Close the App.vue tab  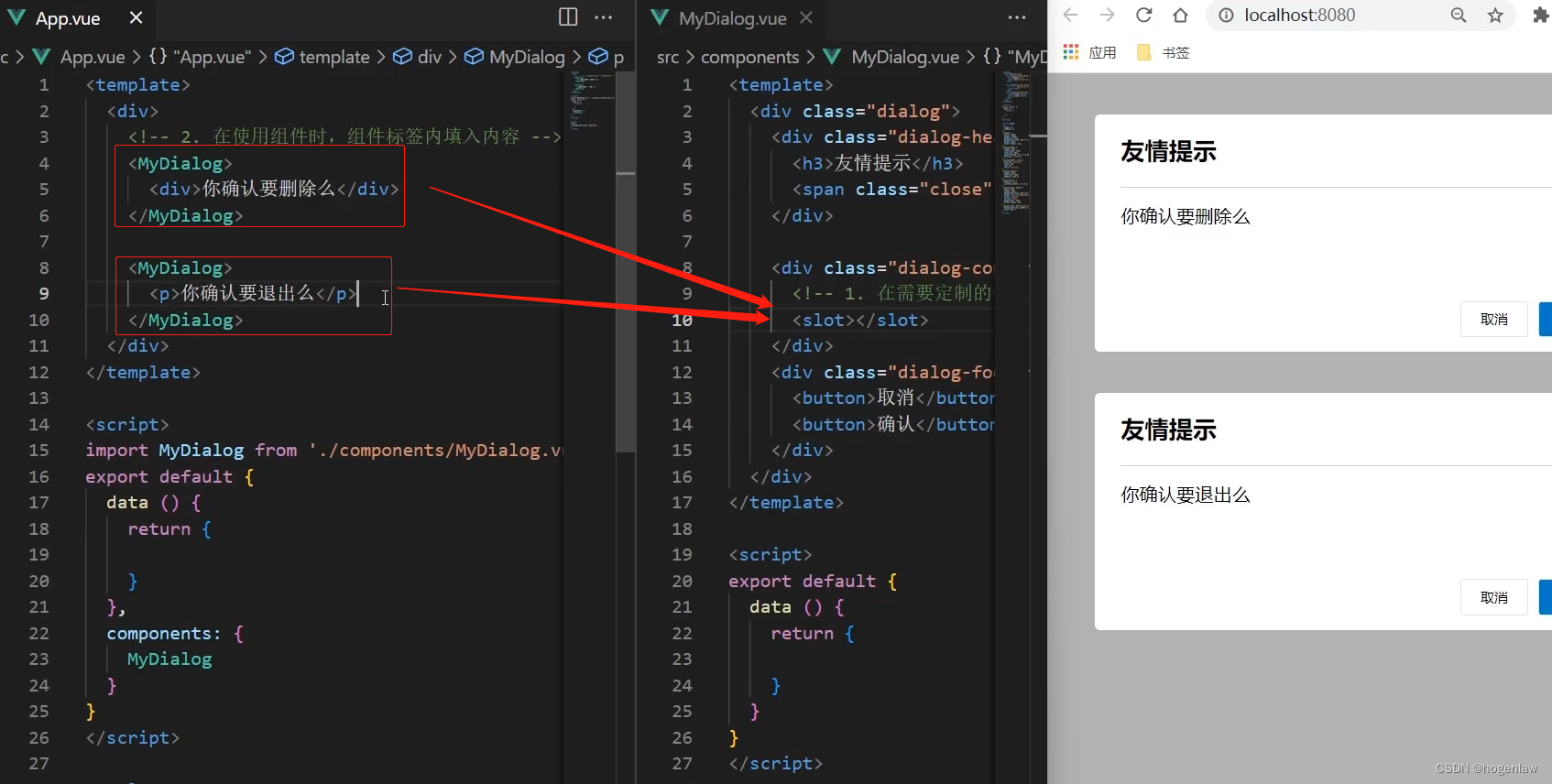[136, 17]
